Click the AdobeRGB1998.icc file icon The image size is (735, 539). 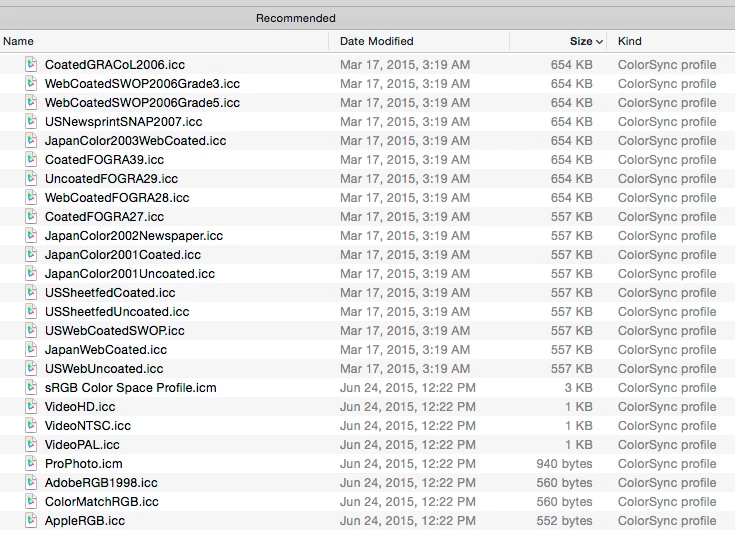point(31,482)
